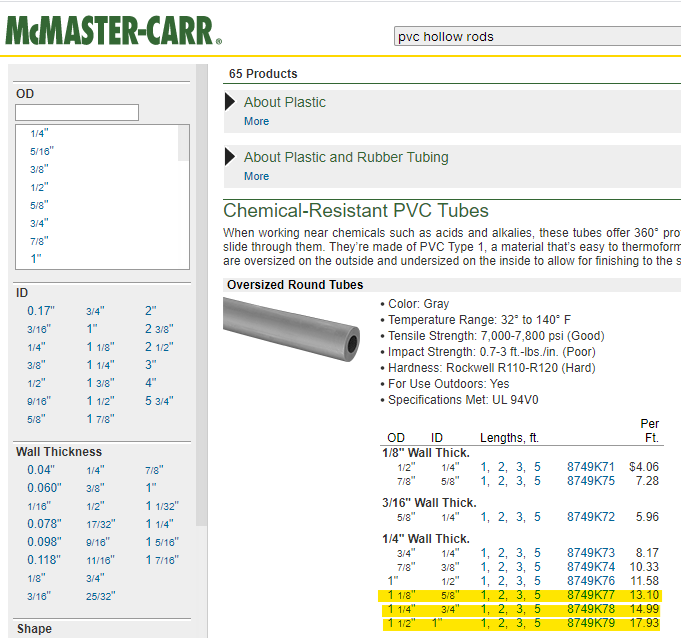Filter by Wall Thickness 0.118"
Image resolution: width=681 pixels, height=638 pixels.
44,560
